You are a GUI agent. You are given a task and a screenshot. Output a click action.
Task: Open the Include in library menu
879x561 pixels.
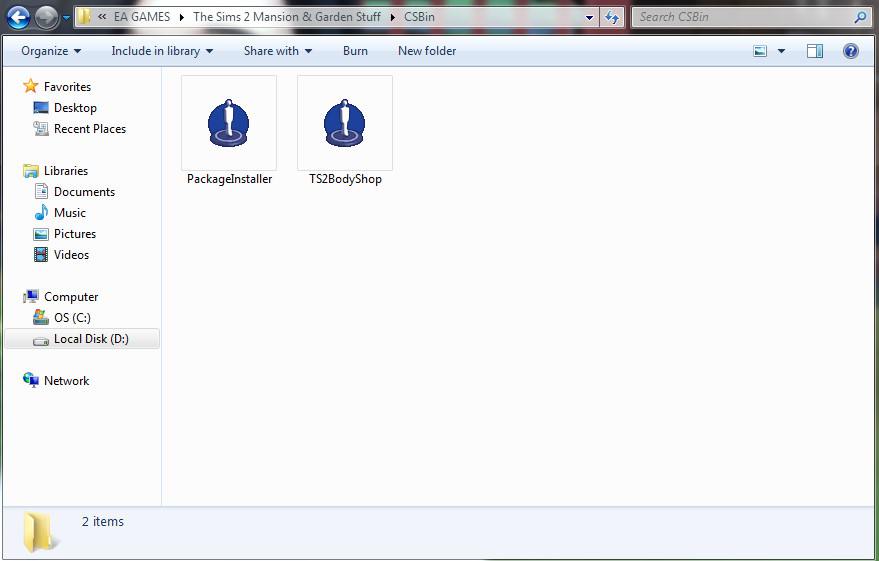click(162, 51)
